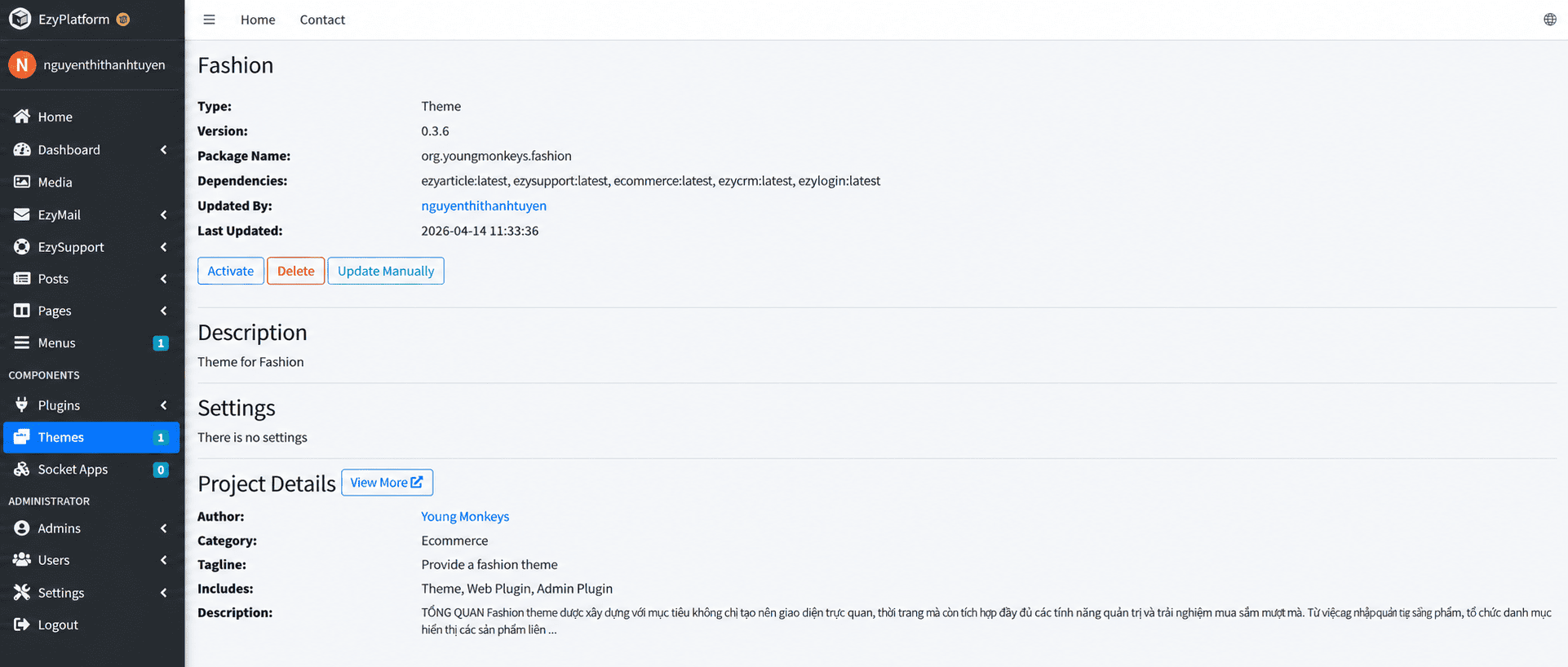
Task: Click the Users group icon
Action: click(22, 559)
